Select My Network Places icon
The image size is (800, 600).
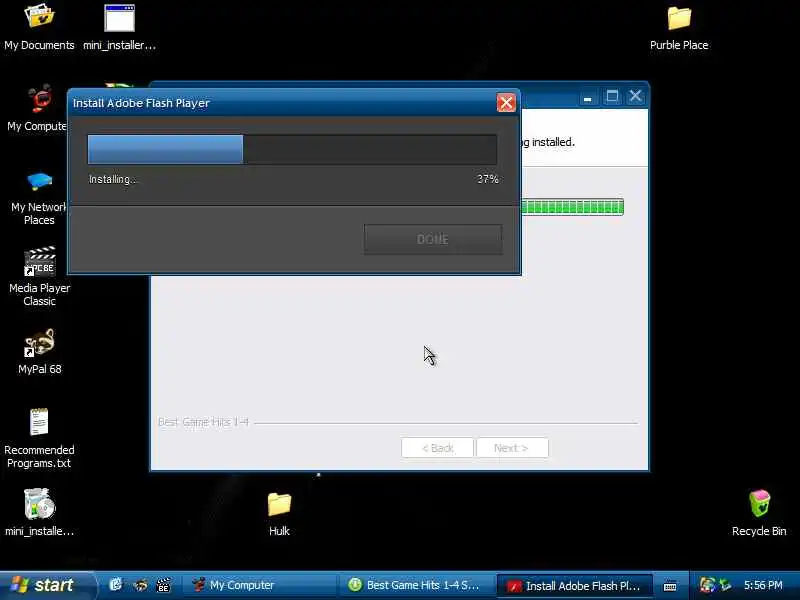click(39, 198)
